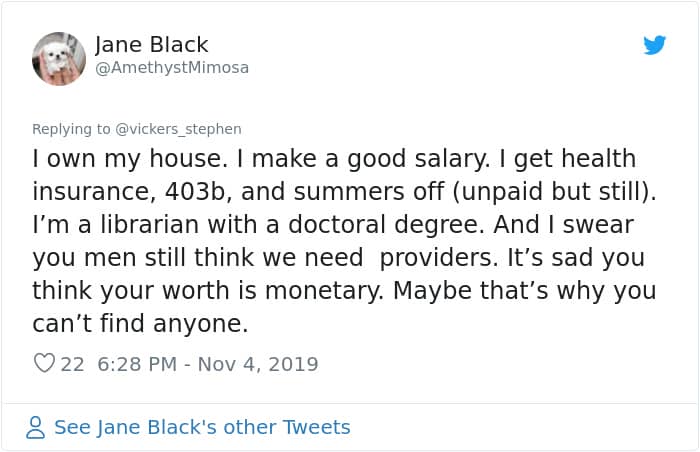
Task: Click the "I own my house" sentence
Action: (x=126, y=160)
